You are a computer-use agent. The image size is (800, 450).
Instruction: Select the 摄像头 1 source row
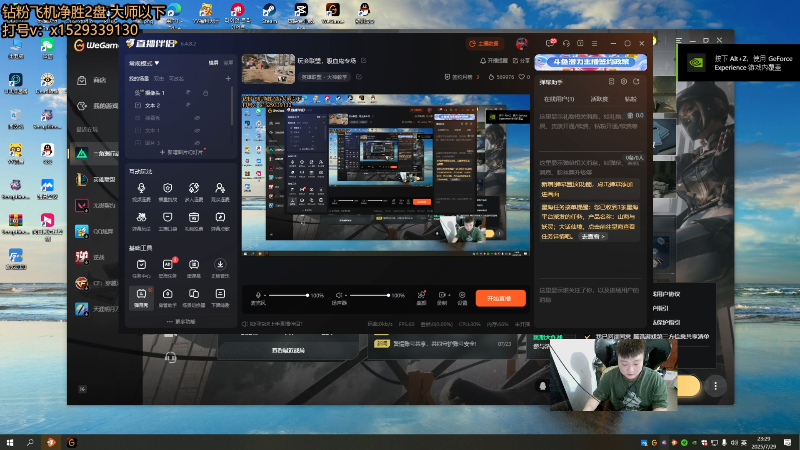pyautogui.click(x=179, y=93)
